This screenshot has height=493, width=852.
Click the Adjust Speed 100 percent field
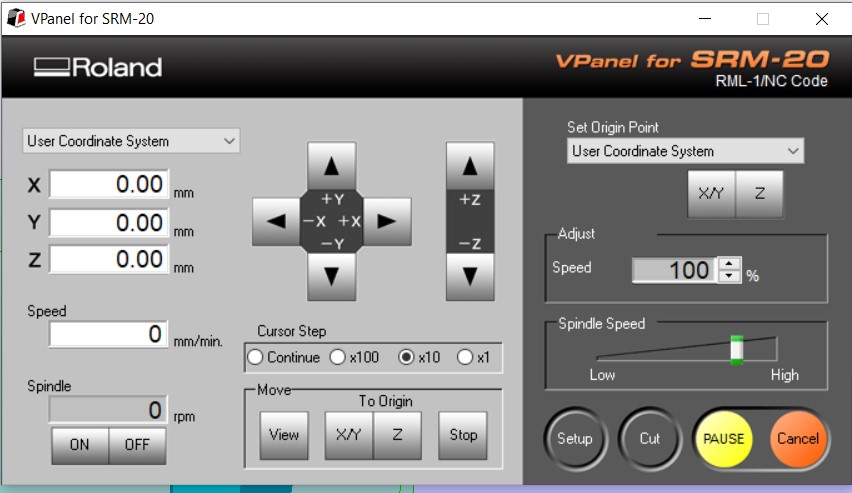(674, 270)
